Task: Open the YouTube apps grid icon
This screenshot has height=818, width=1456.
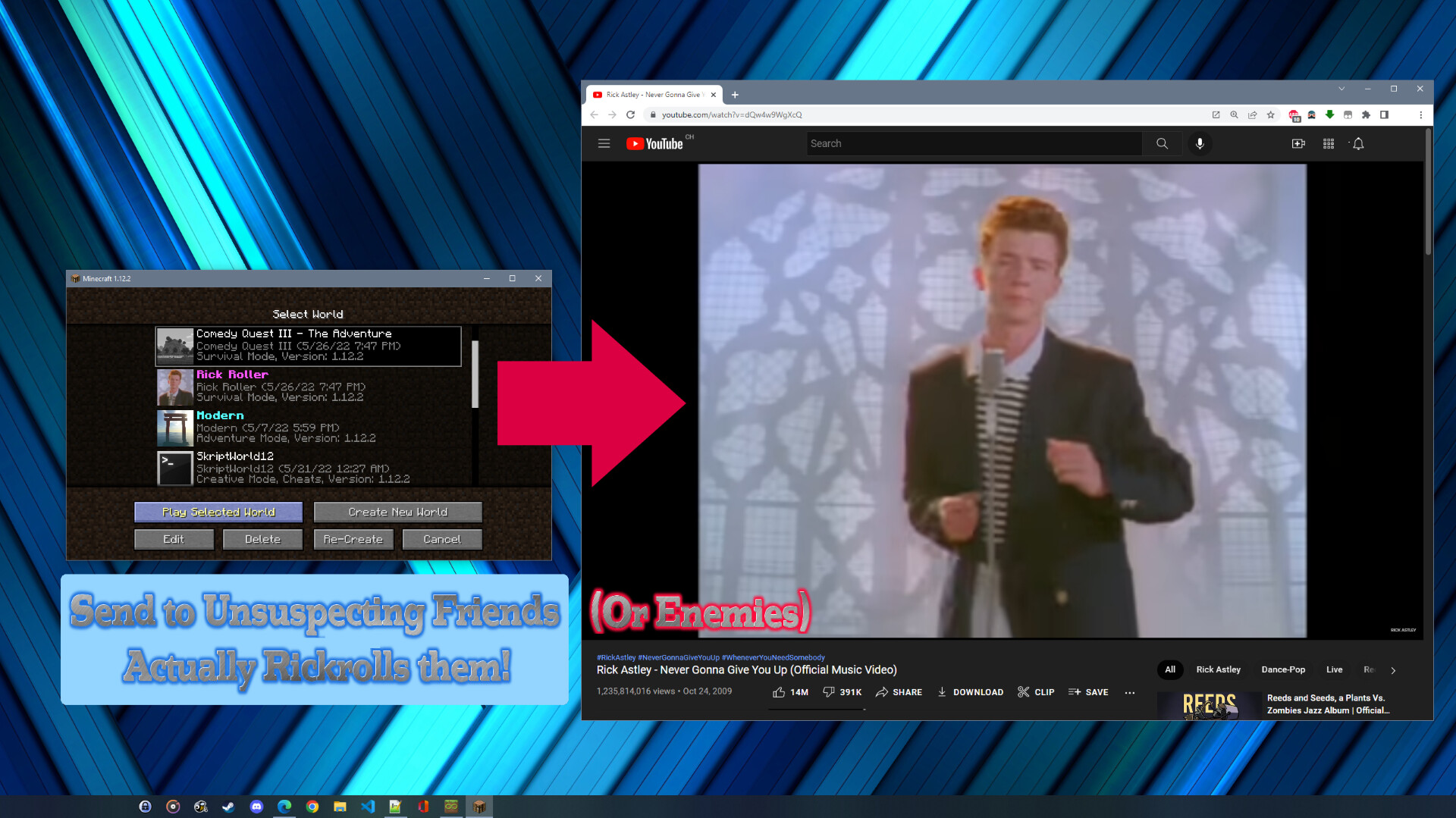Action: click(1329, 143)
